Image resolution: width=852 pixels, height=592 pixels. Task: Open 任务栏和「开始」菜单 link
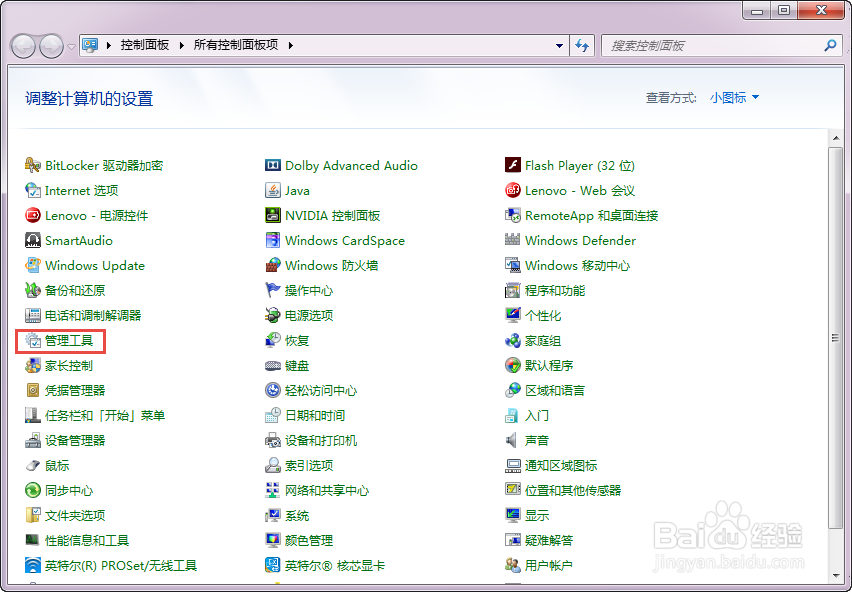(105, 415)
